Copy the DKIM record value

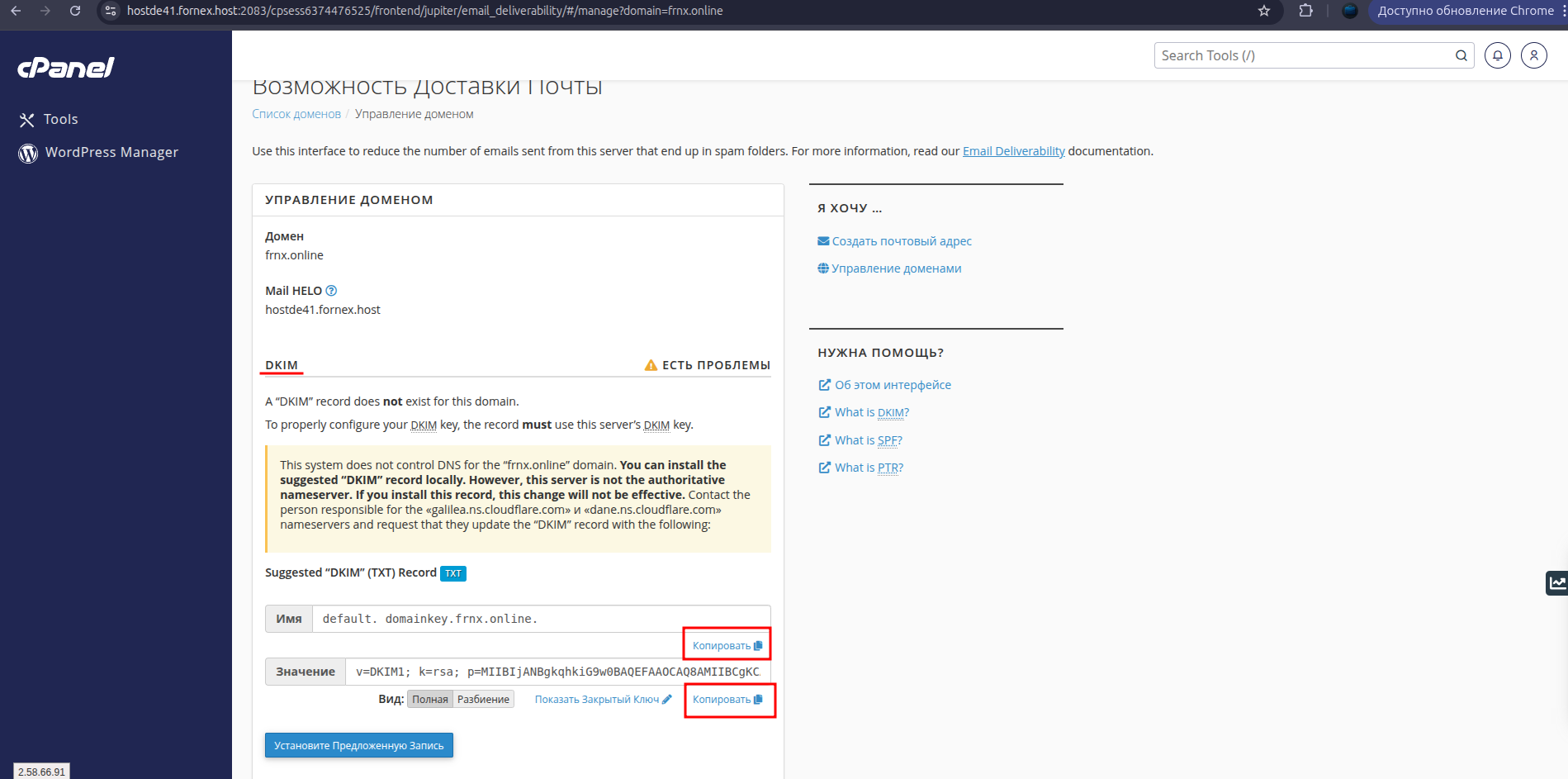727,700
